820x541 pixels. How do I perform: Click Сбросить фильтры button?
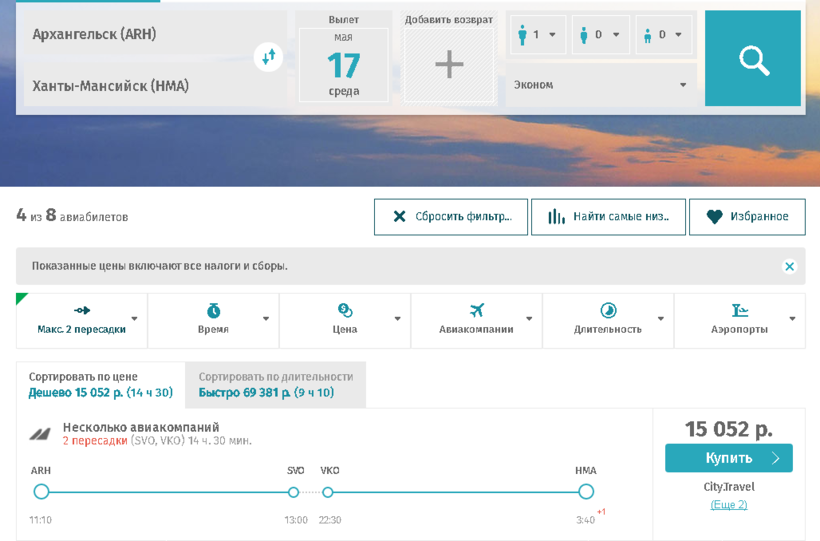[451, 217]
